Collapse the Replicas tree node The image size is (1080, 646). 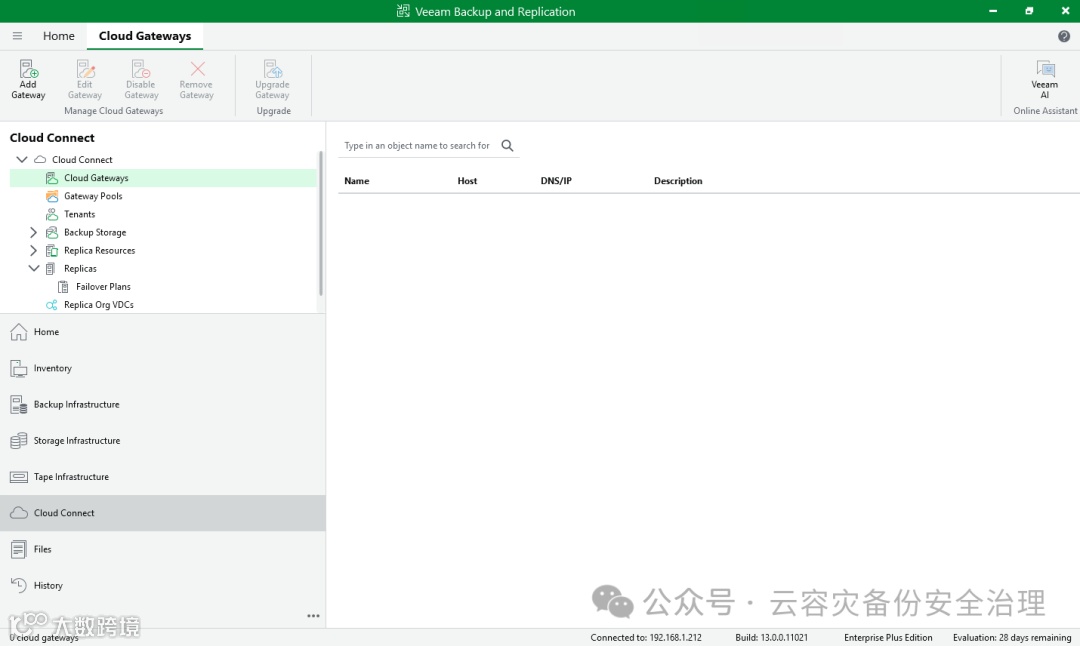coord(34,269)
